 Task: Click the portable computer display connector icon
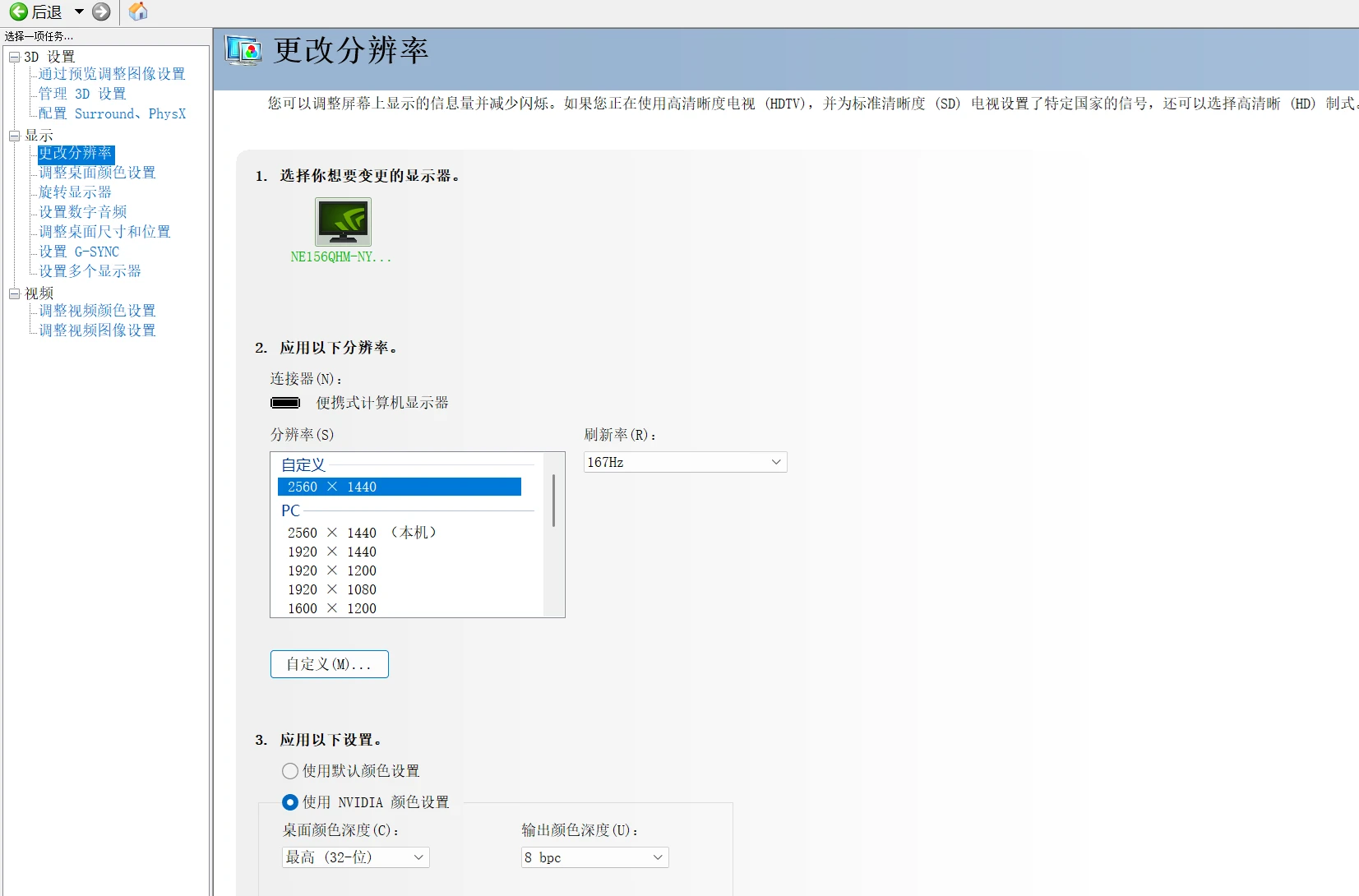pyautogui.click(x=286, y=402)
